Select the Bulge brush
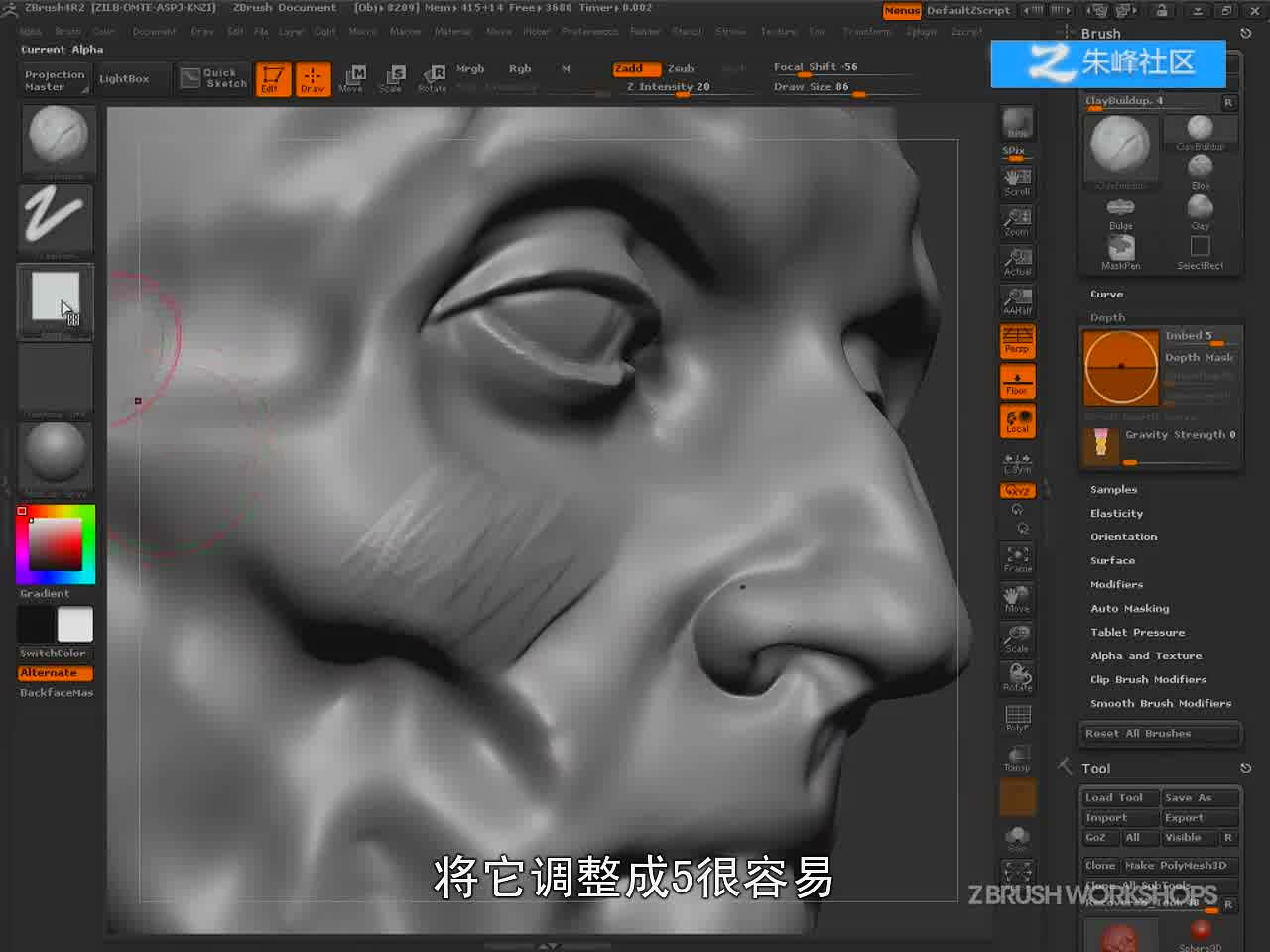The height and width of the screenshot is (952, 1270). (1120, 212)
